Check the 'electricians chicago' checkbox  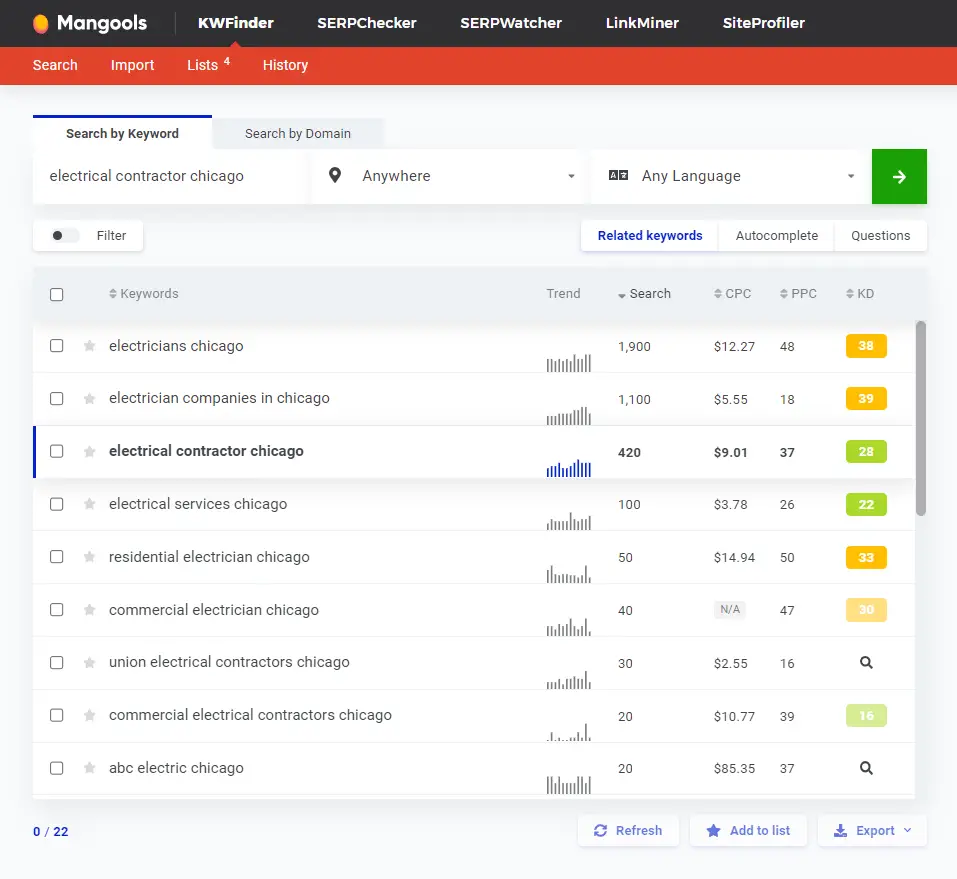(x=56, y=346)
